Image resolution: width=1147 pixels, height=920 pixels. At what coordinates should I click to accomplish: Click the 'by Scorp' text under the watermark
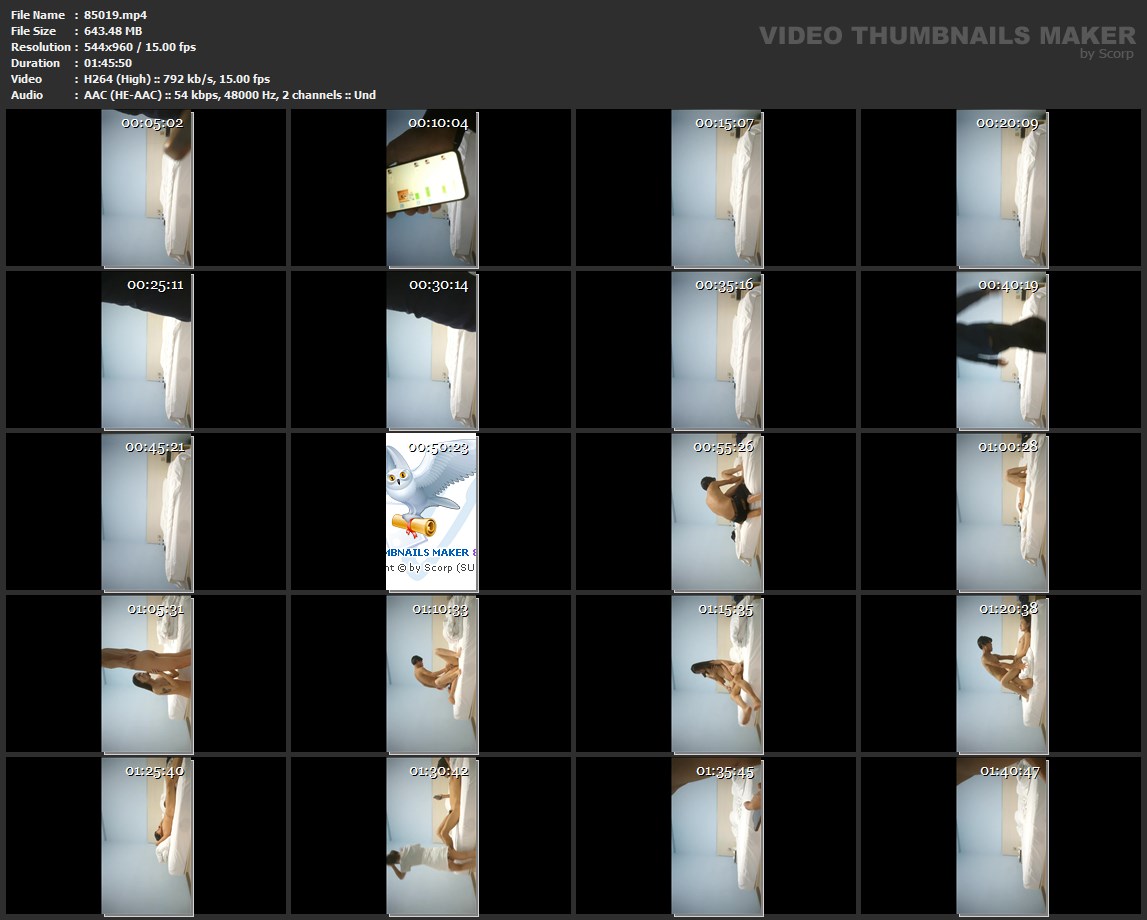click(1106, 54)
